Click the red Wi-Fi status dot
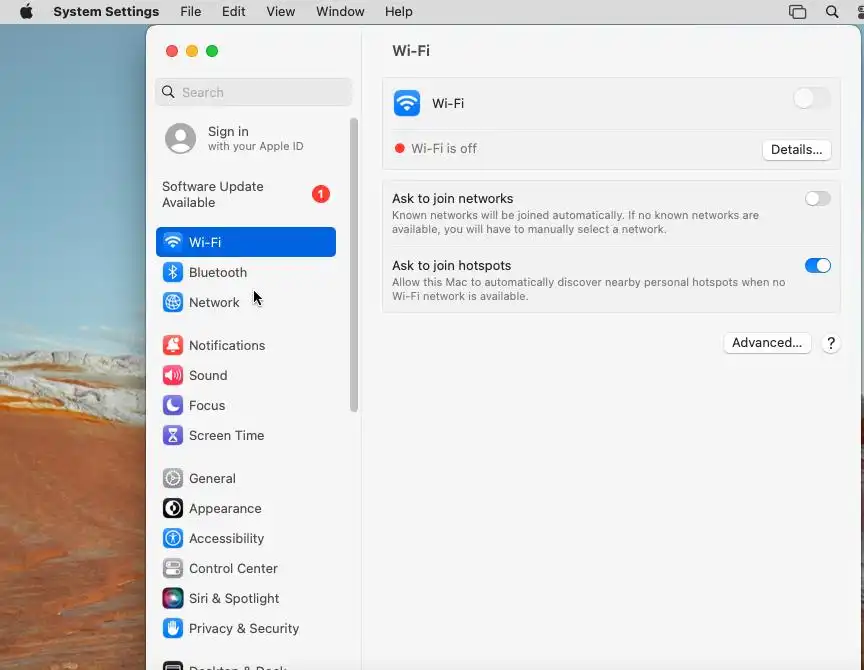The image size is (864, 670). (x=399, y=148)
